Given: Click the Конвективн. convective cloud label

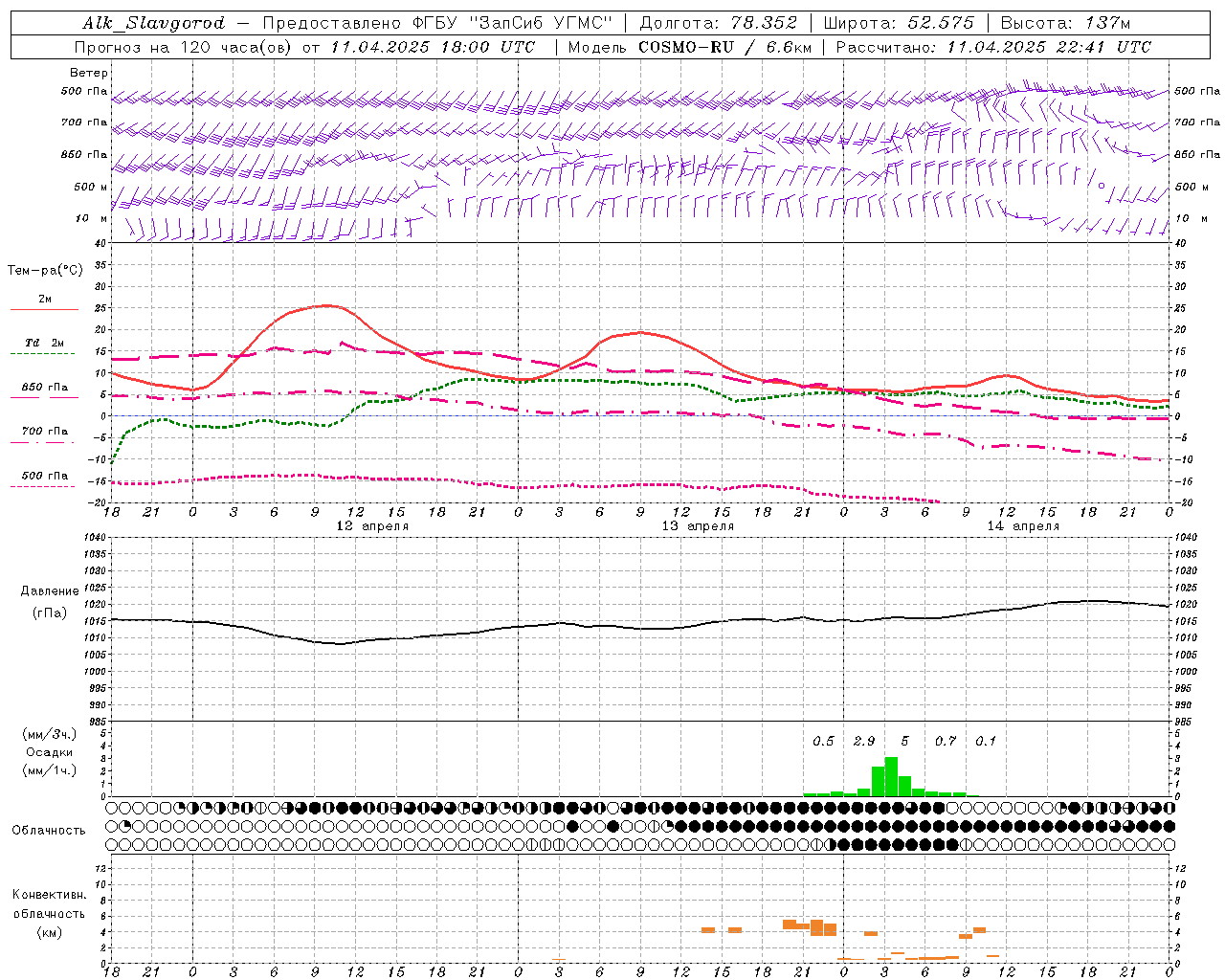Looking at the screenshot, I should 49,895.
